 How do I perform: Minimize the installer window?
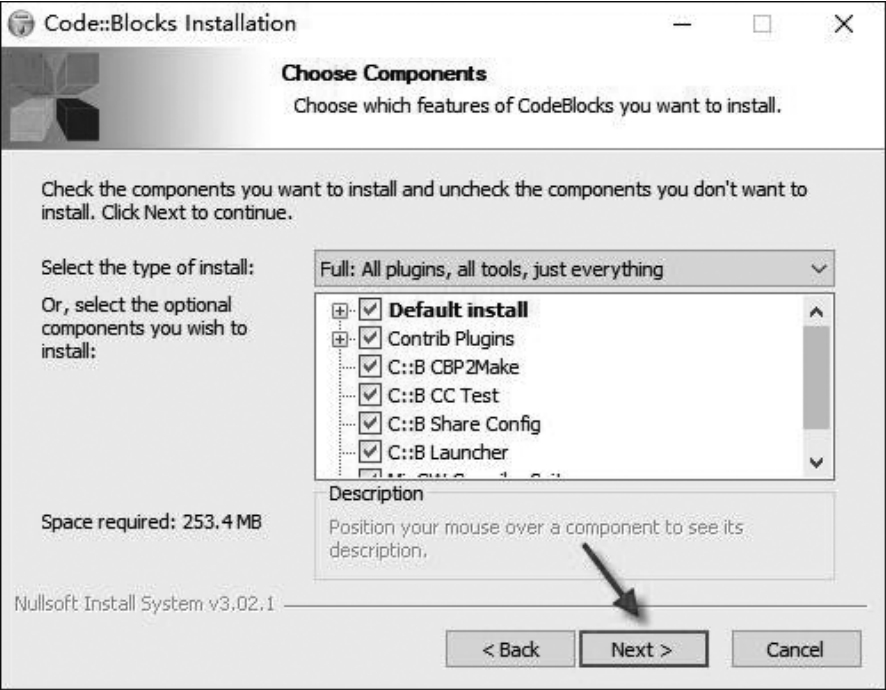tap(685, 23)
